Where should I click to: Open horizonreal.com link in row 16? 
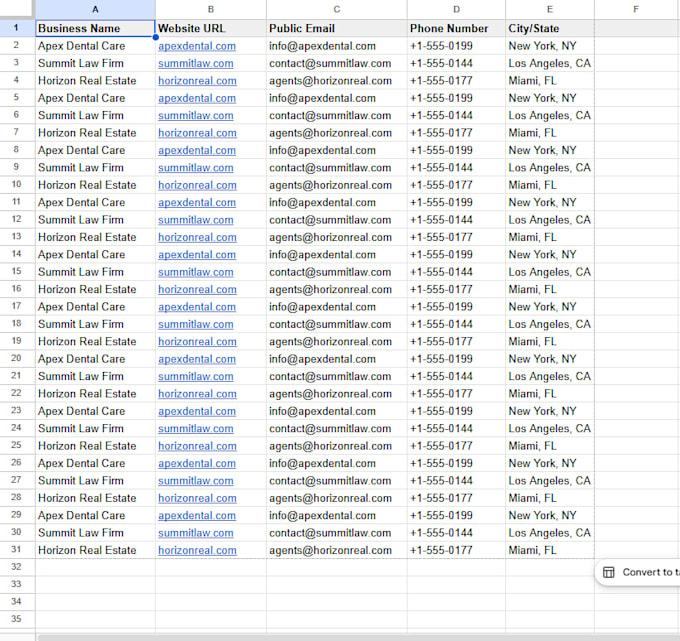click(x=197, y=289)
